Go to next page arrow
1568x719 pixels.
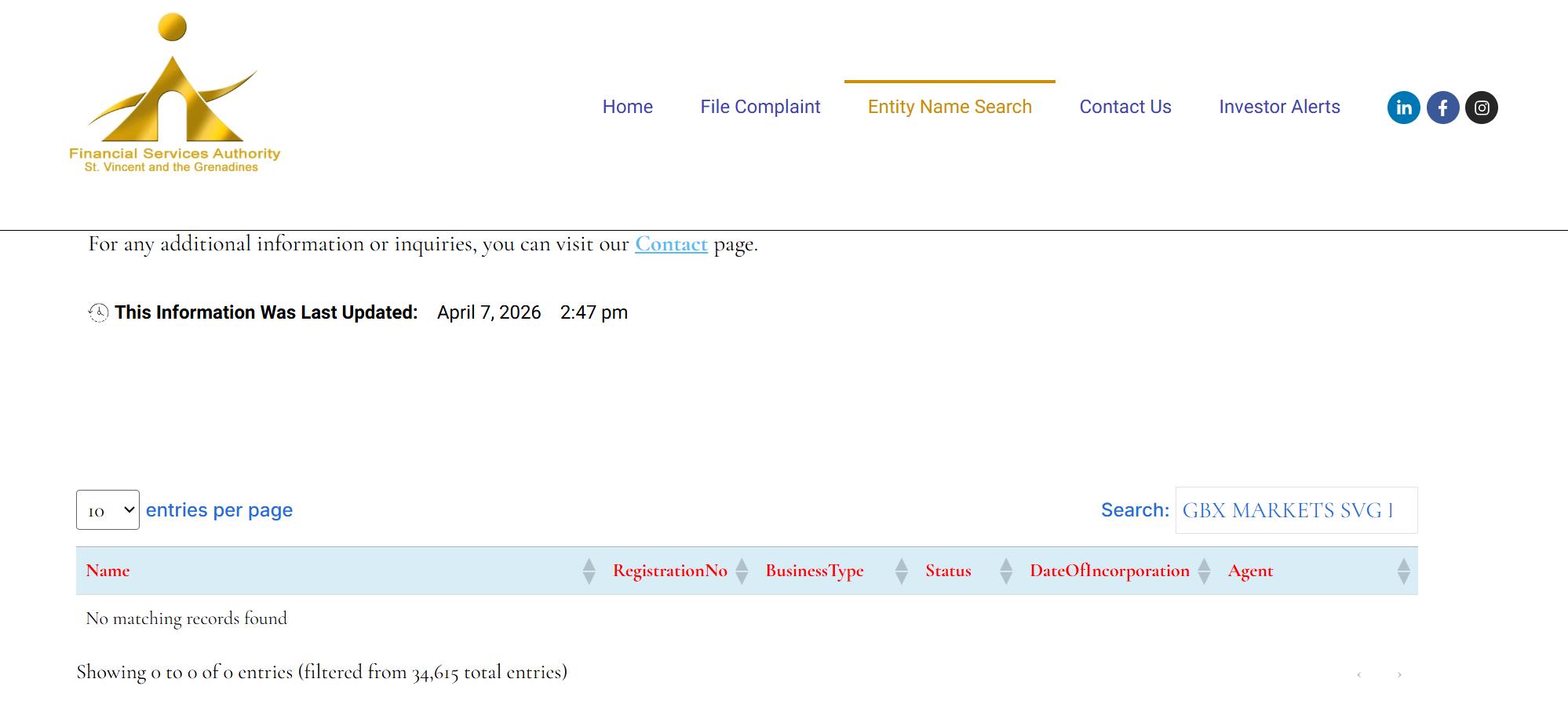tap(1399, 674)
